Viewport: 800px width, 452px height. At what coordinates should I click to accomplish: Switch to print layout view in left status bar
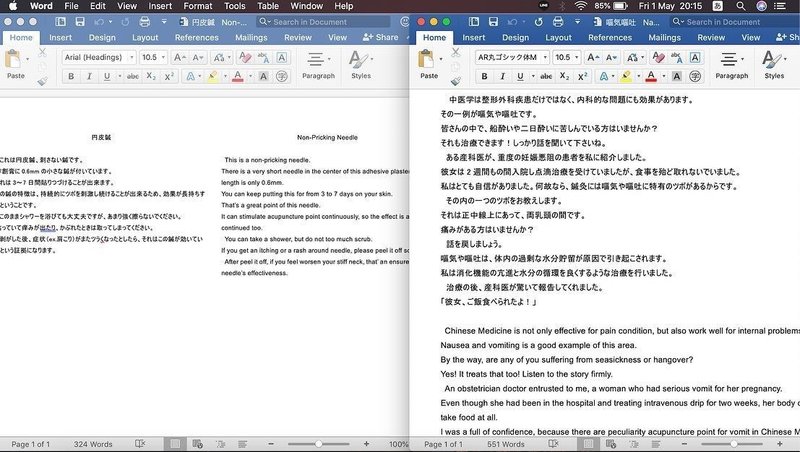tap(175, 444)
